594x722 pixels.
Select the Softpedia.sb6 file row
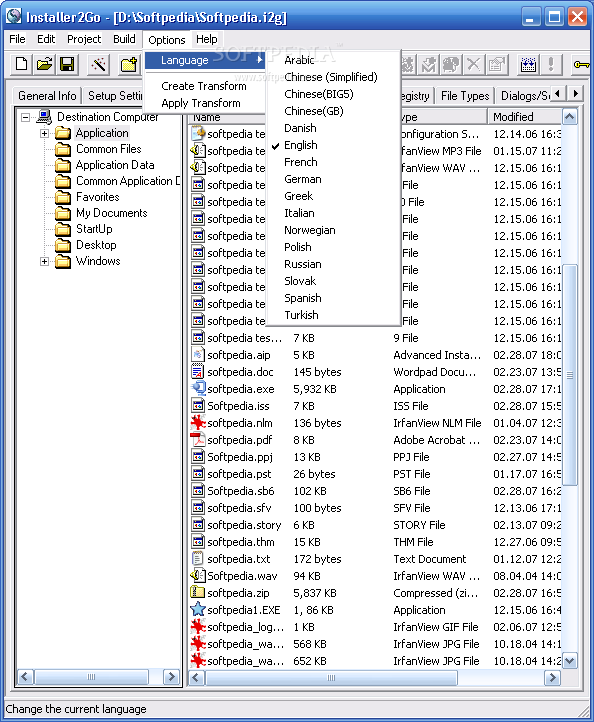[x=375, y=491]
